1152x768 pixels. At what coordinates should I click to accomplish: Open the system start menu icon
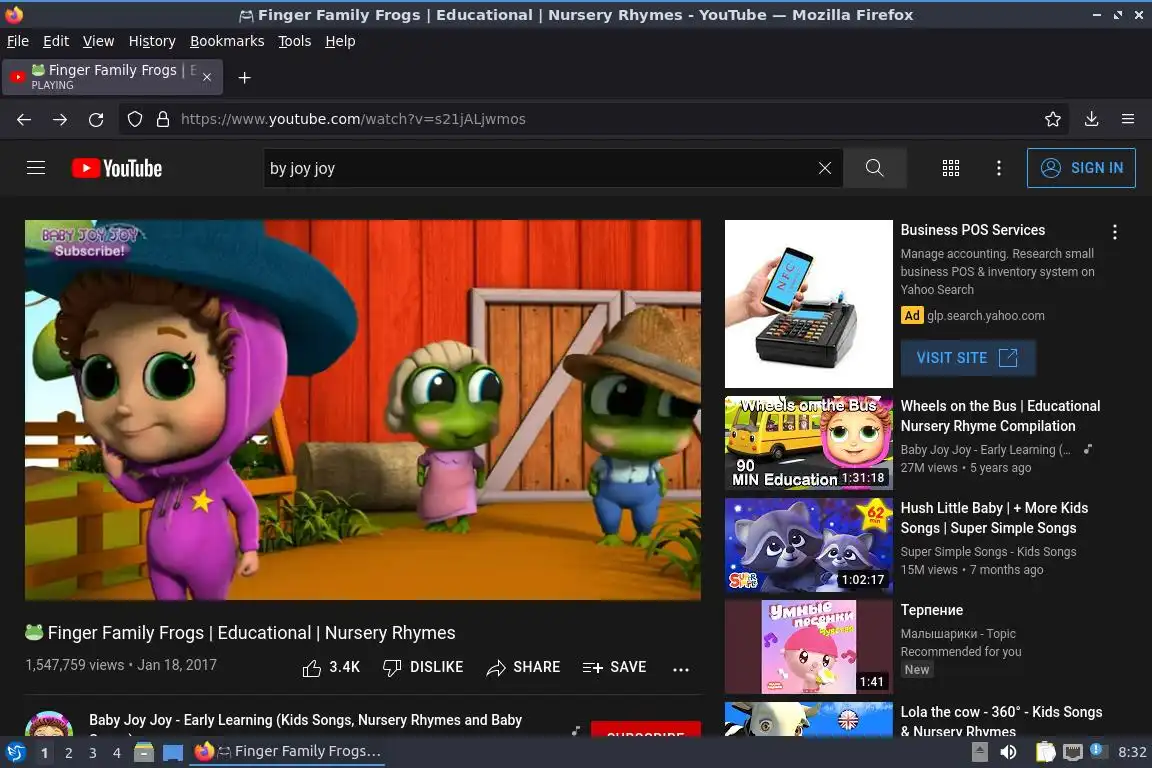(15, 752)
